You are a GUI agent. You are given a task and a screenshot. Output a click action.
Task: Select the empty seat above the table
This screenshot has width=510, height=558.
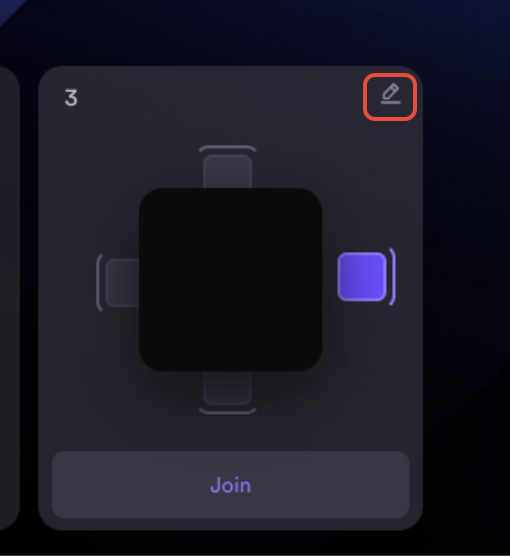tap(227, 171)
